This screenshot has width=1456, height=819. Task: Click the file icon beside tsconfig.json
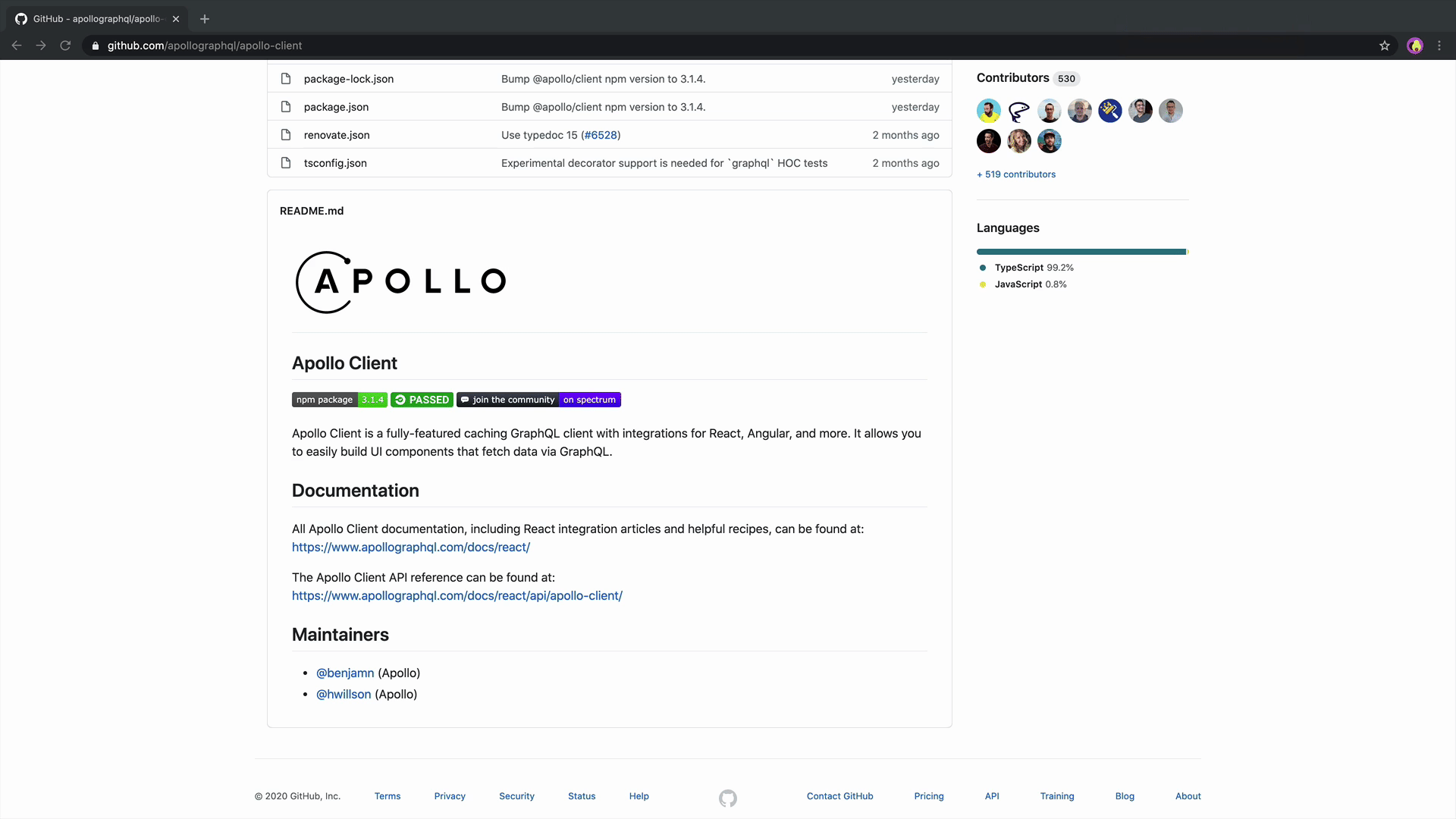(x=286, y=163)
